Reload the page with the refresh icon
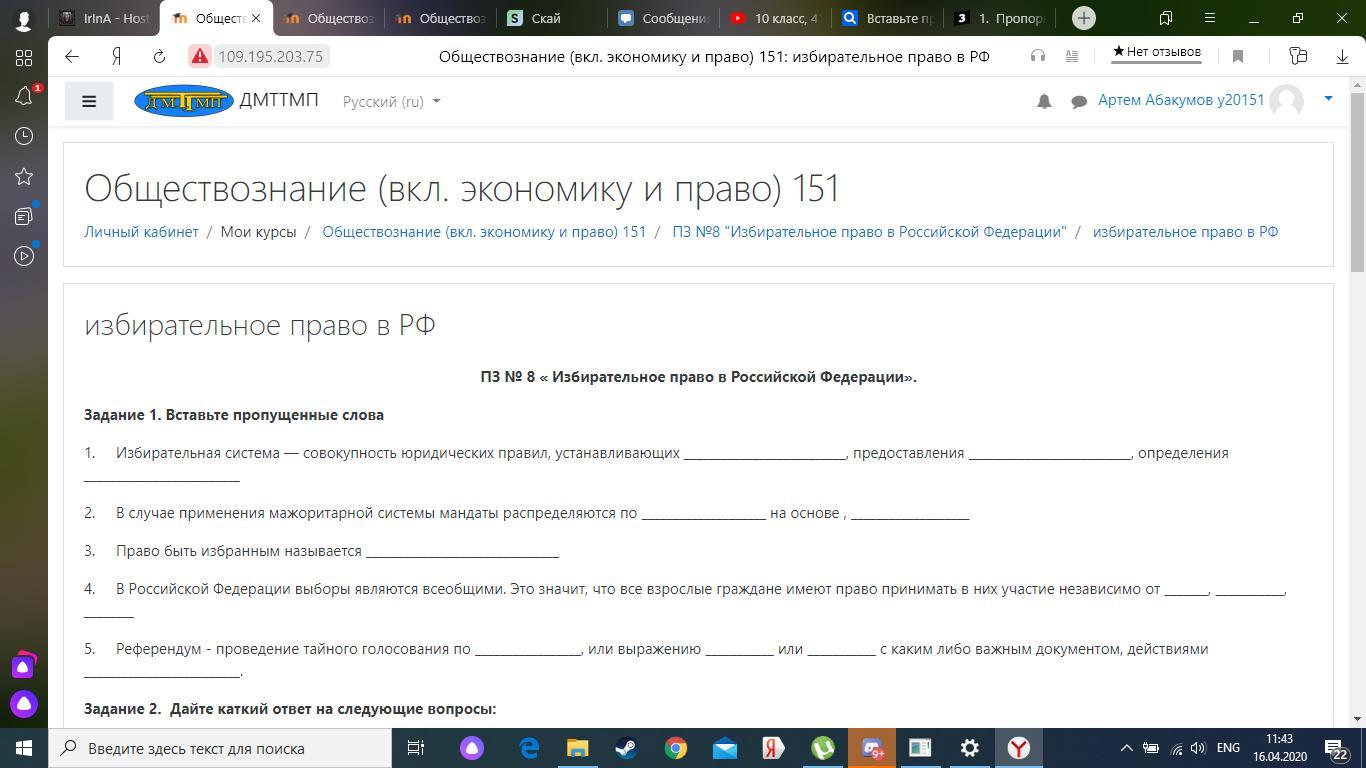 click(x=159, y=56)
